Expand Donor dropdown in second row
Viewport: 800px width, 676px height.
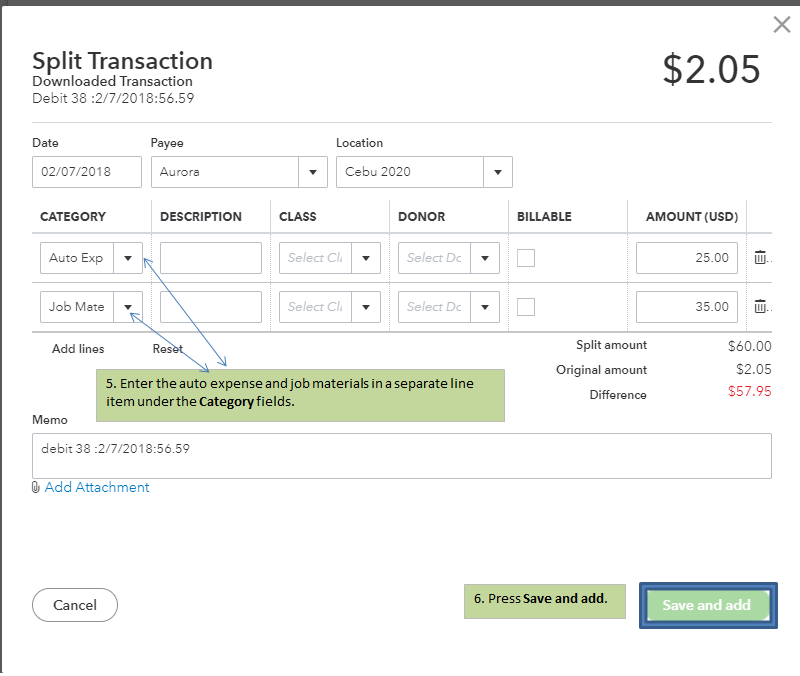(485, 307)
